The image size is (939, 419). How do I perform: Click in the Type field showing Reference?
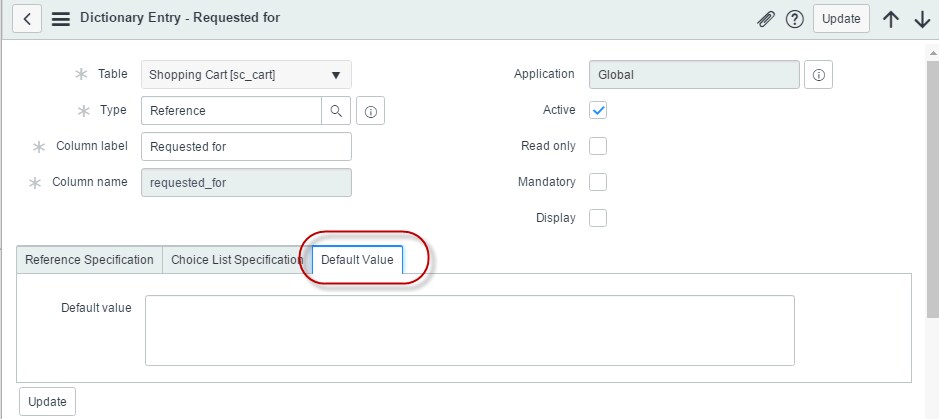pos(232,111)
